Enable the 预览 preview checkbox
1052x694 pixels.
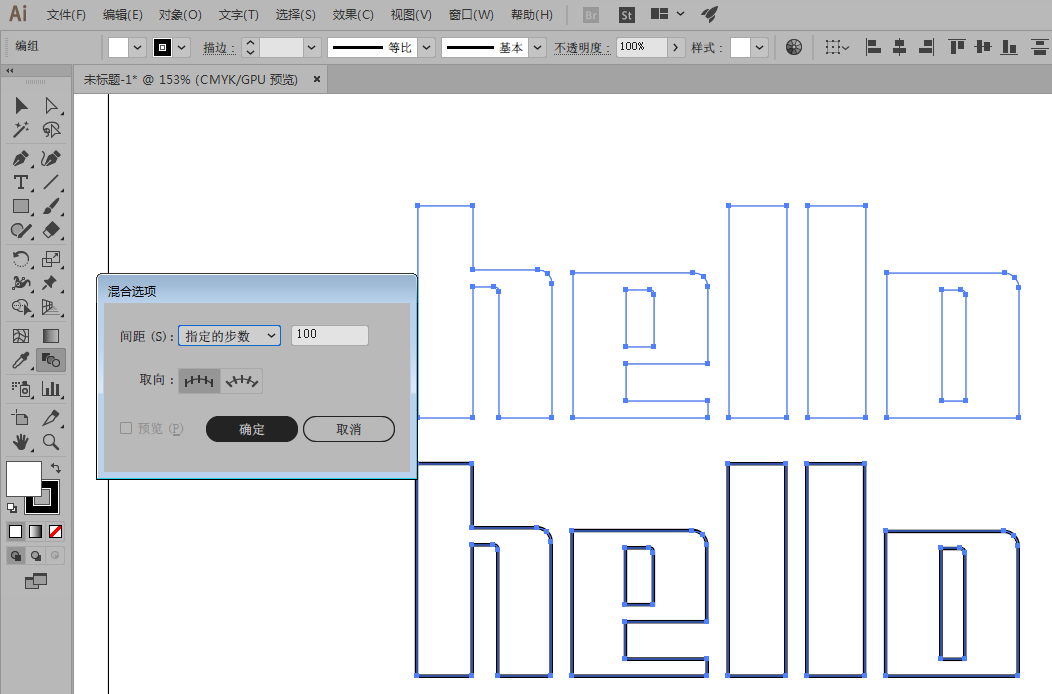tap(125, 428)
